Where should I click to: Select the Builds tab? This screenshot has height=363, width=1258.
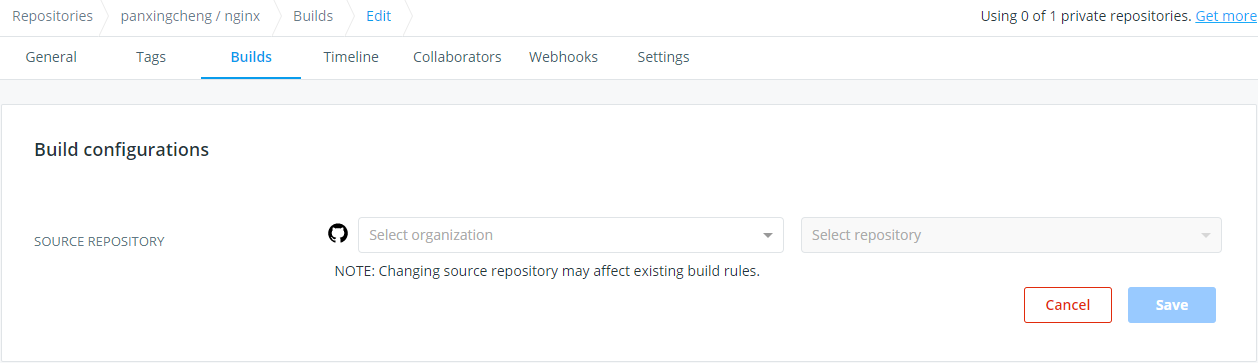click(251, 57)
